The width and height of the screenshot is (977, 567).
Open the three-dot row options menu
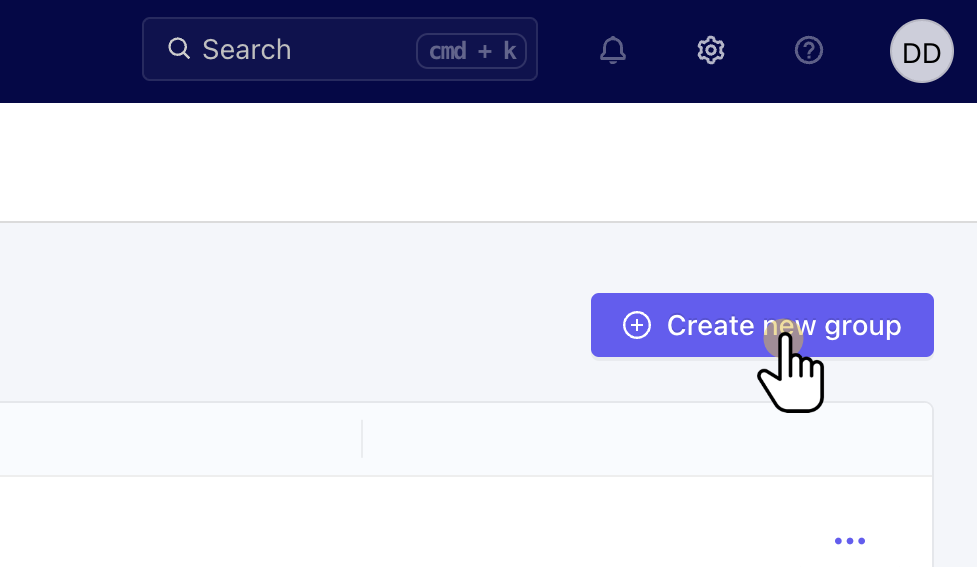[x=849, y=541]
